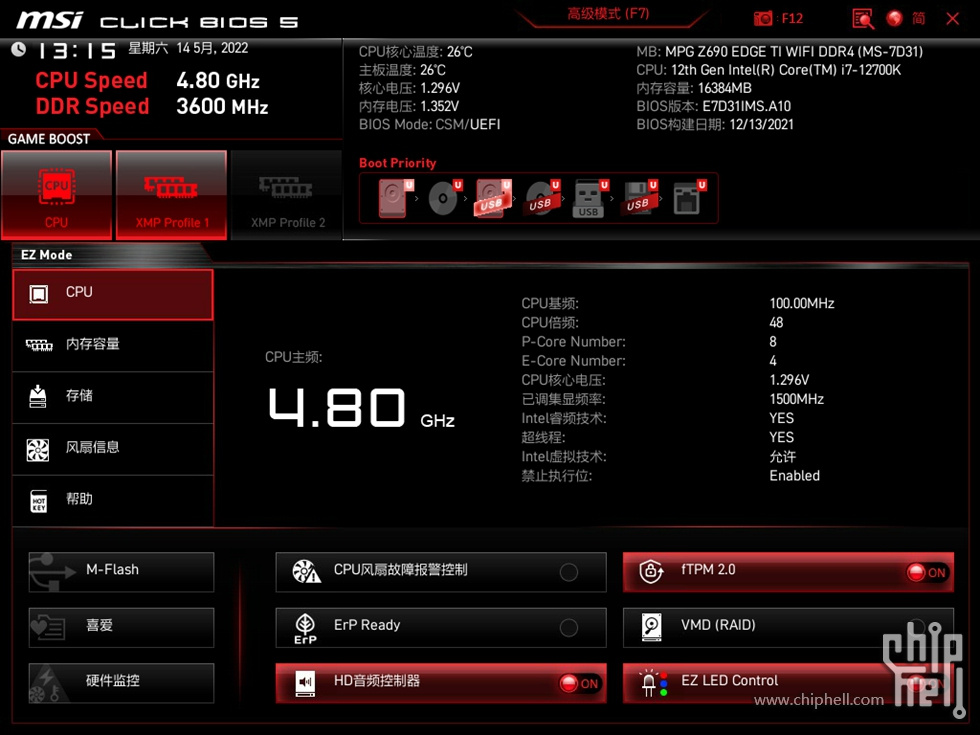This screenshot has width=980, height=735.
Task: Change language via the globe icon
Action: [x=894, y=19]
